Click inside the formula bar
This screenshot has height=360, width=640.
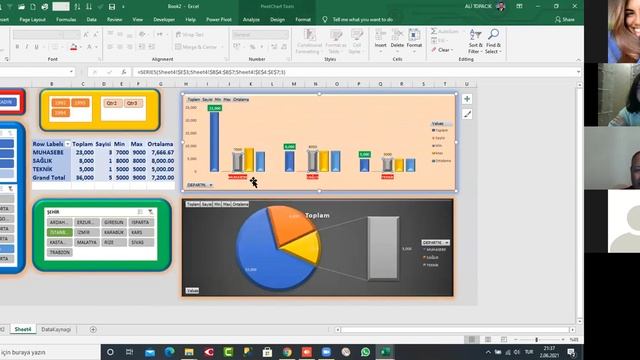coord(353,72)
